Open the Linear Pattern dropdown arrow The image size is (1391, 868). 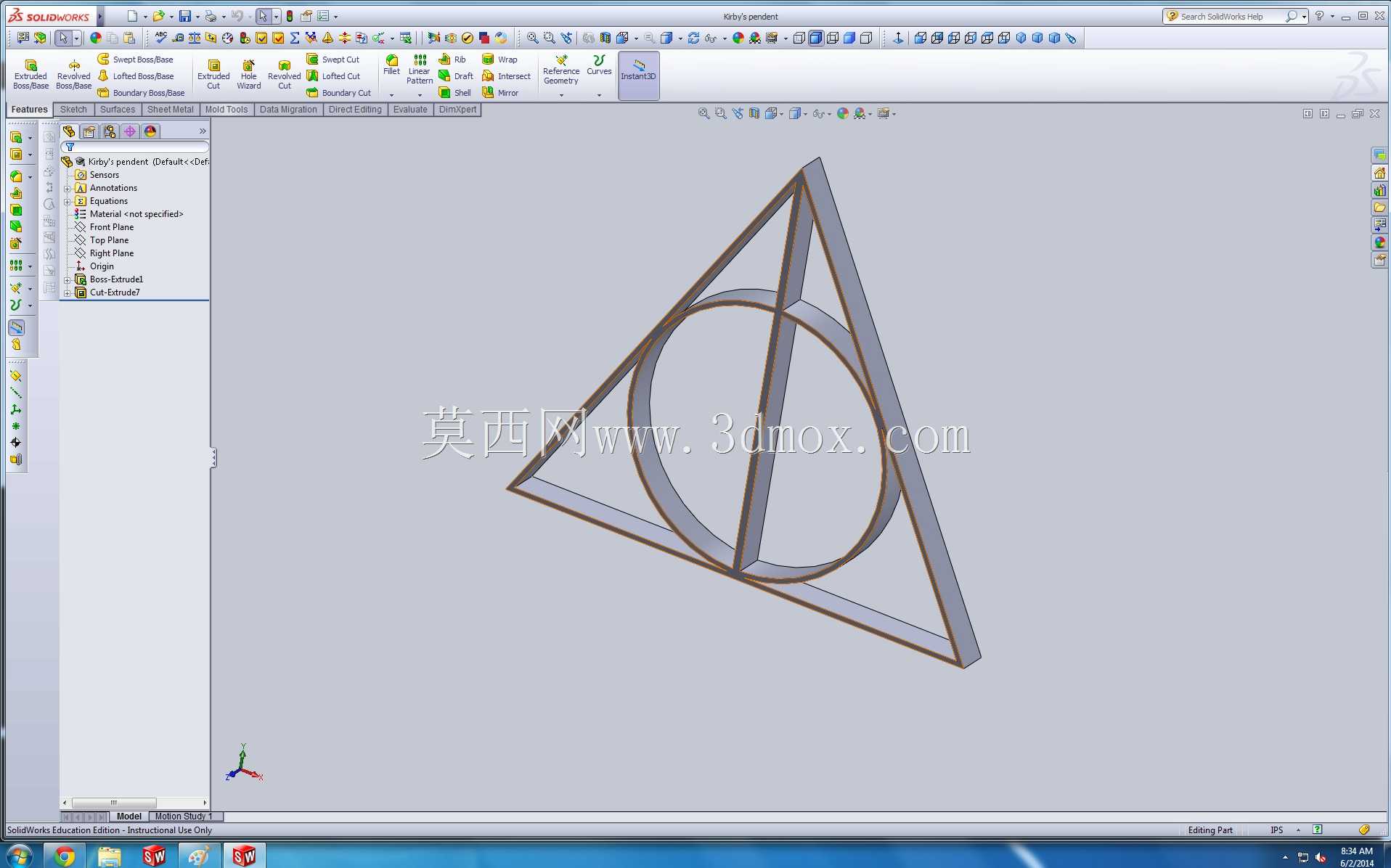[420, 94]
